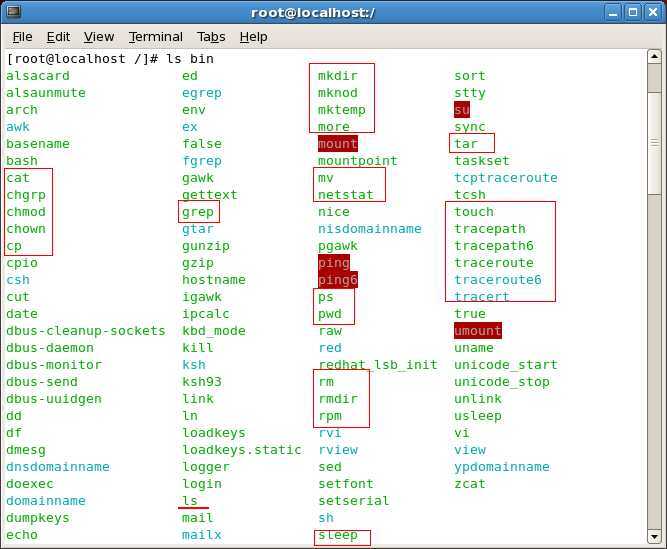Screen dimensions: 667x549
Task: Click the 'ksh93' entry
Action: coord(202,382)
